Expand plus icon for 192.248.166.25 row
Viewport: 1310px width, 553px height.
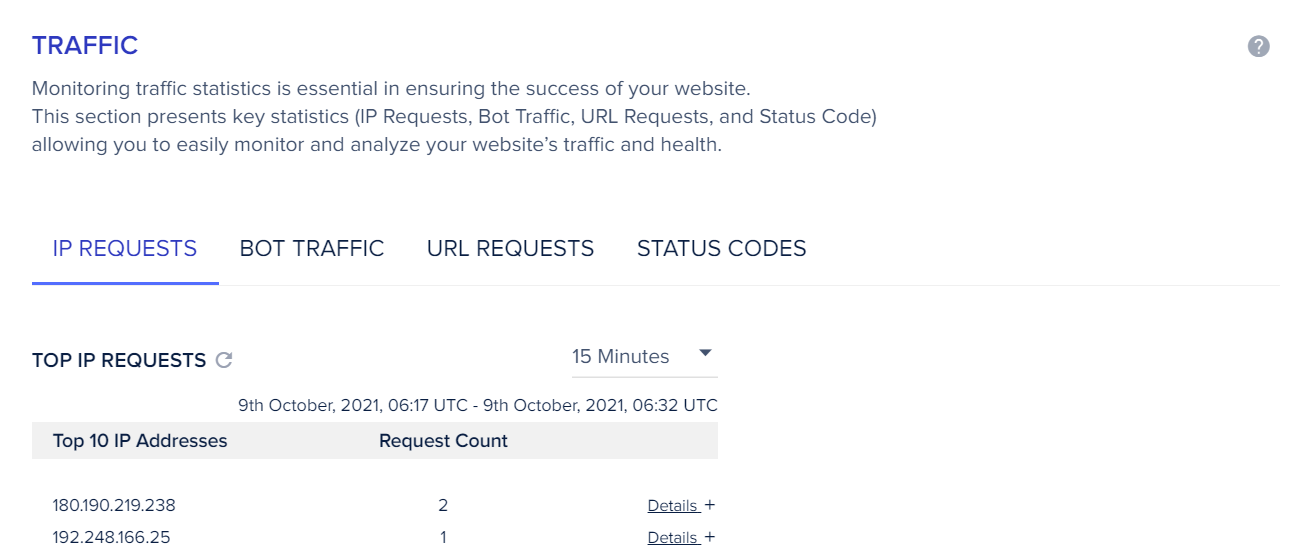point(710,537)
